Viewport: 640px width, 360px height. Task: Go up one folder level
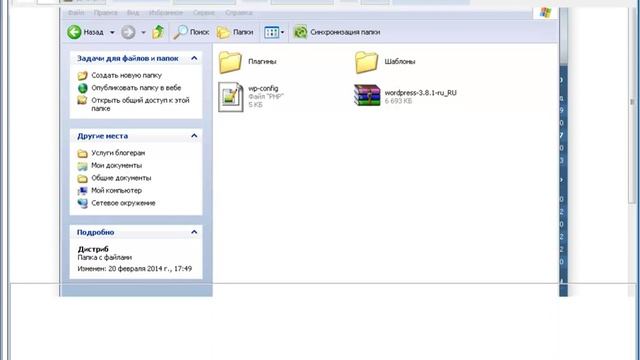tap(158, 32)
